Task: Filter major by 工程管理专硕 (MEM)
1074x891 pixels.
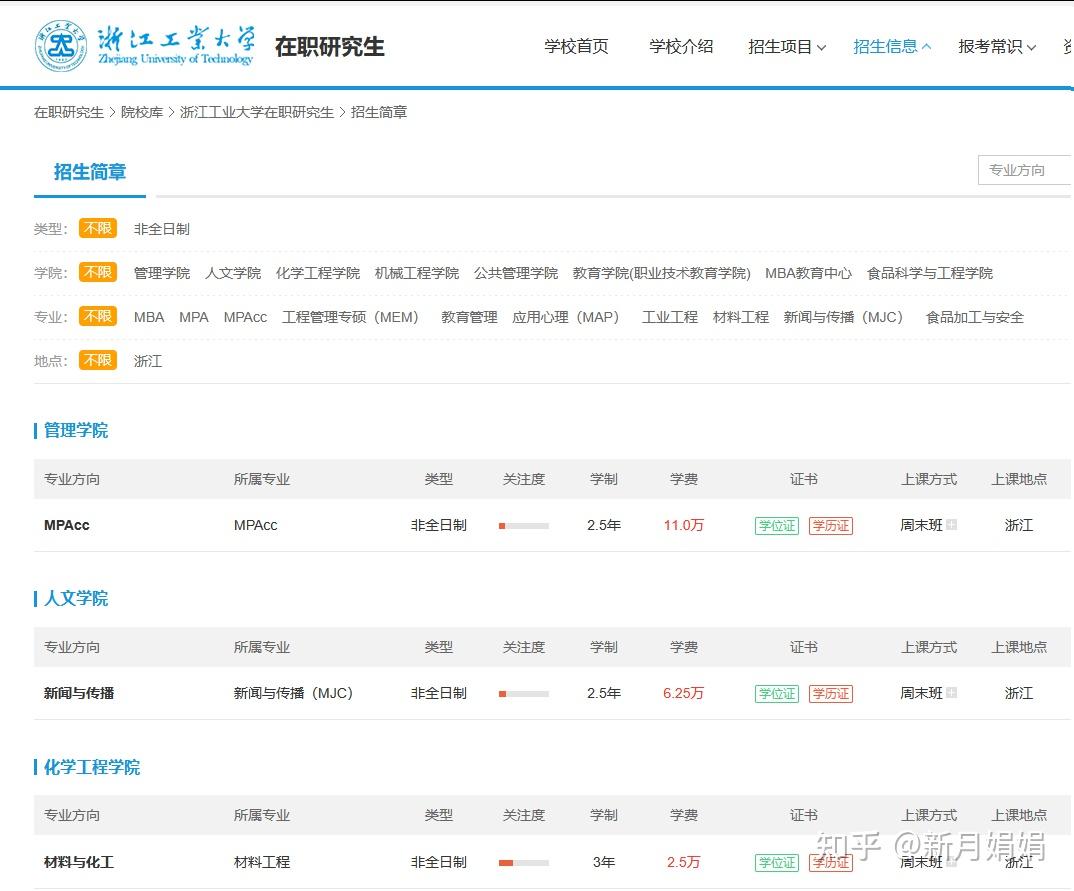Action: pos(350,317)
